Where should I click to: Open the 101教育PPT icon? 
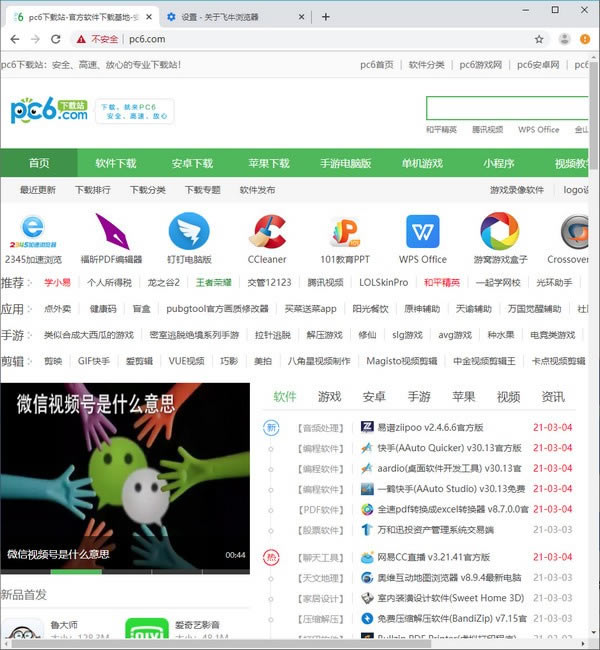345,231
